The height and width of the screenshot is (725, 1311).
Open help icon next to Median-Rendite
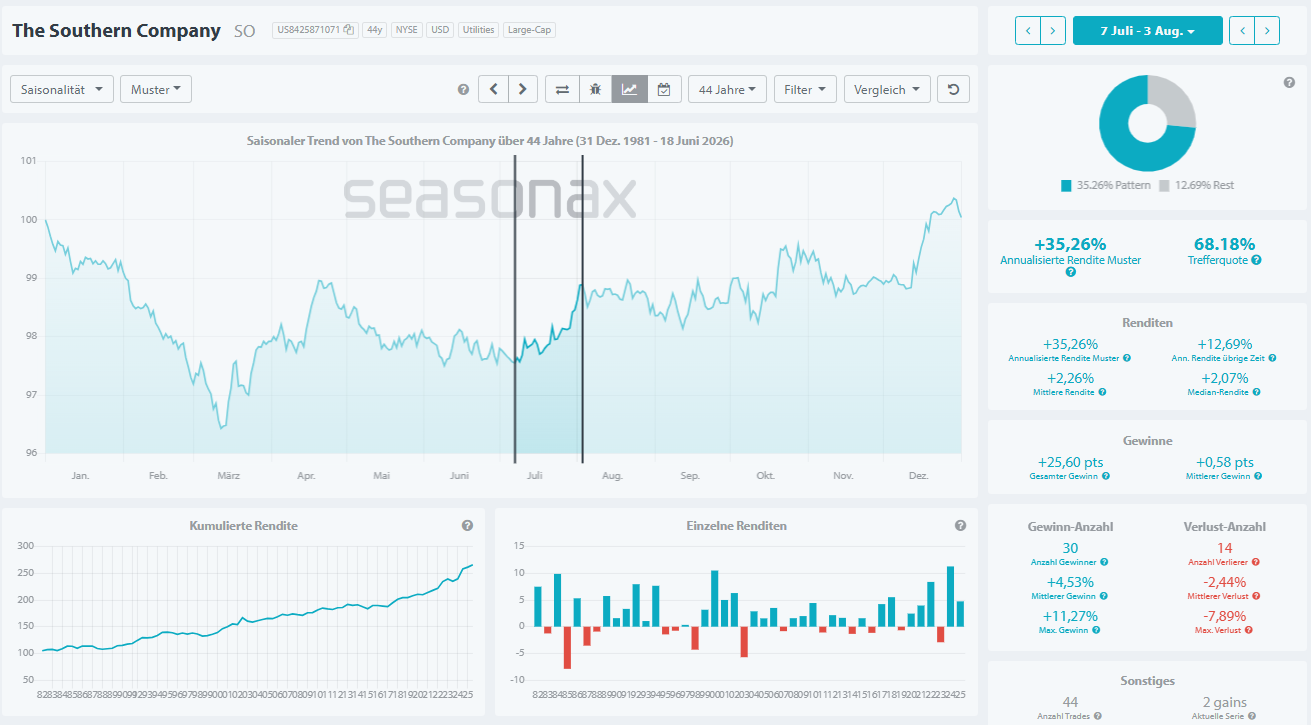click(x=1258, y=392)
